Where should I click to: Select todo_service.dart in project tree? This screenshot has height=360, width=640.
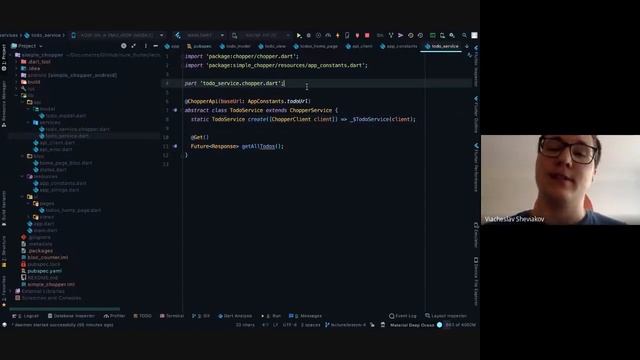click(64, 136)
